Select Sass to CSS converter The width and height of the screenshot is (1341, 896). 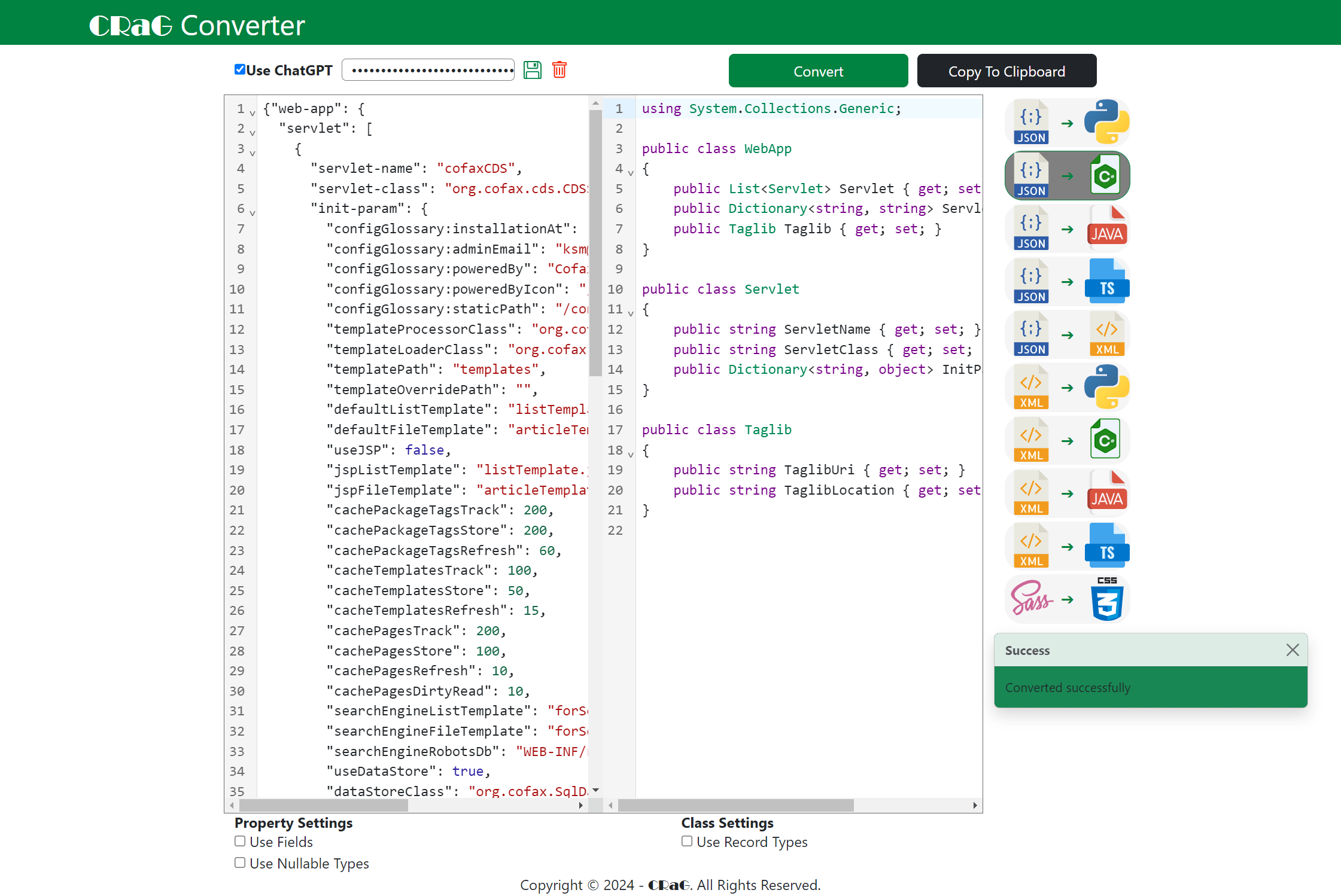(1067, 599)
